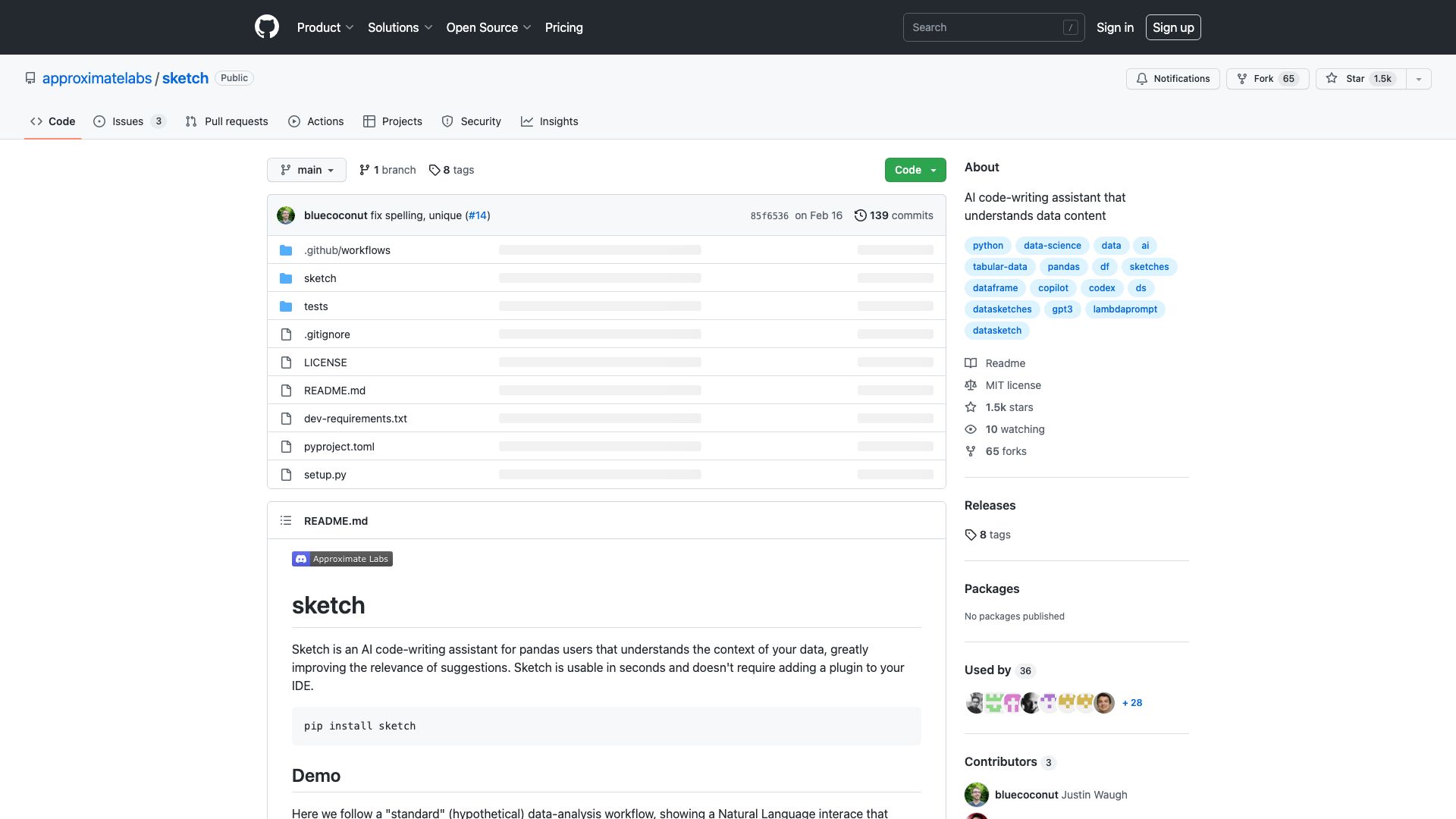Click the tag icon under Releases

point(971,535)
